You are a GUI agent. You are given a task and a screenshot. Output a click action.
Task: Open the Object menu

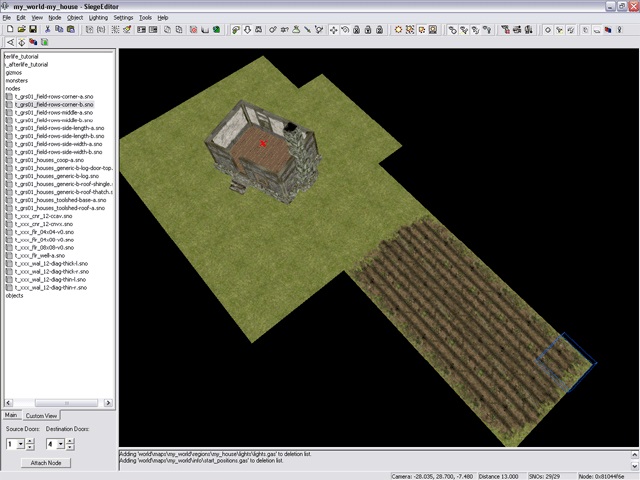tap(75, 18)
